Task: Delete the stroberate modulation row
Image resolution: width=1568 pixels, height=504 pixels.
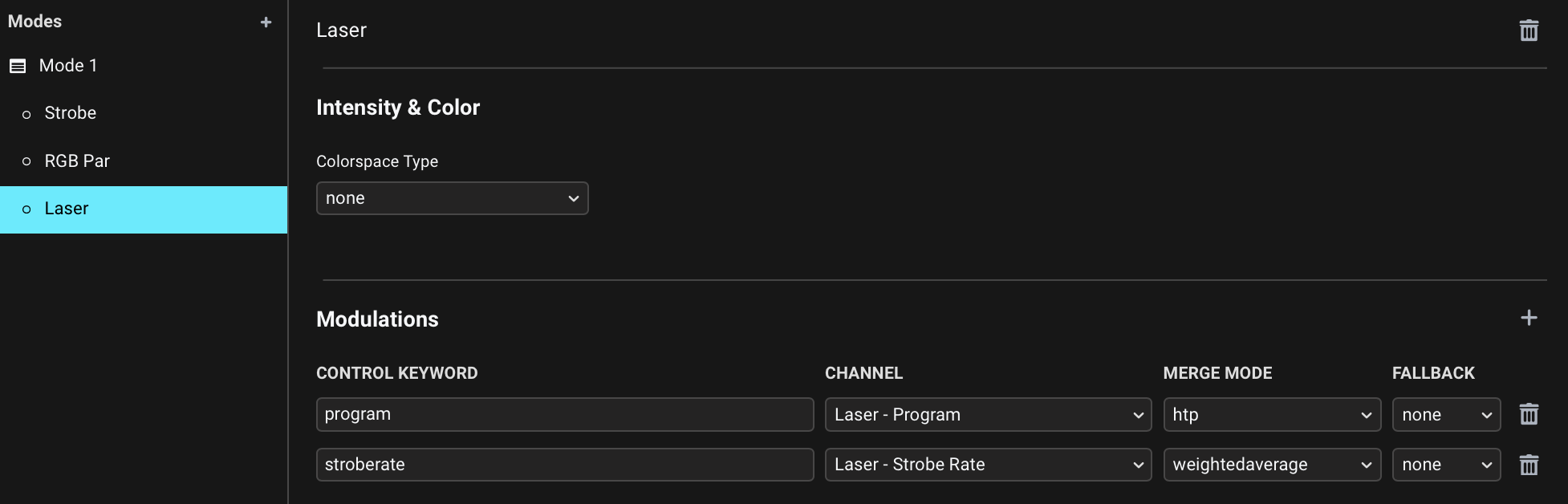Action: (1529, 465)
